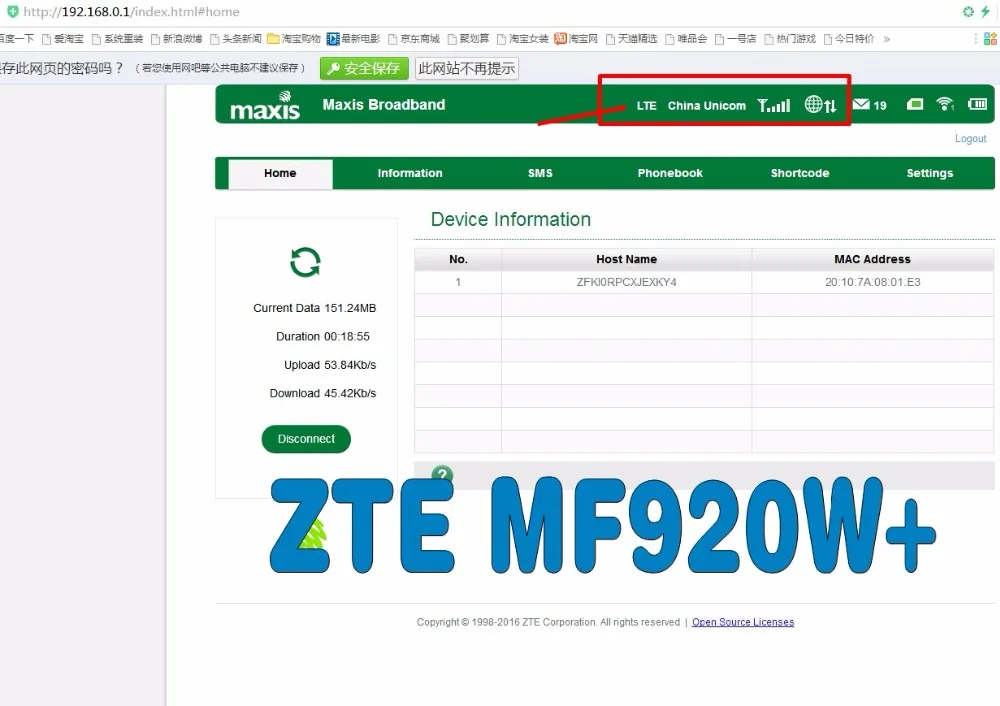Viewport: 1000px width, 706px height.
Task: Click the Disconnect button
Action: [x=306, y=439]
